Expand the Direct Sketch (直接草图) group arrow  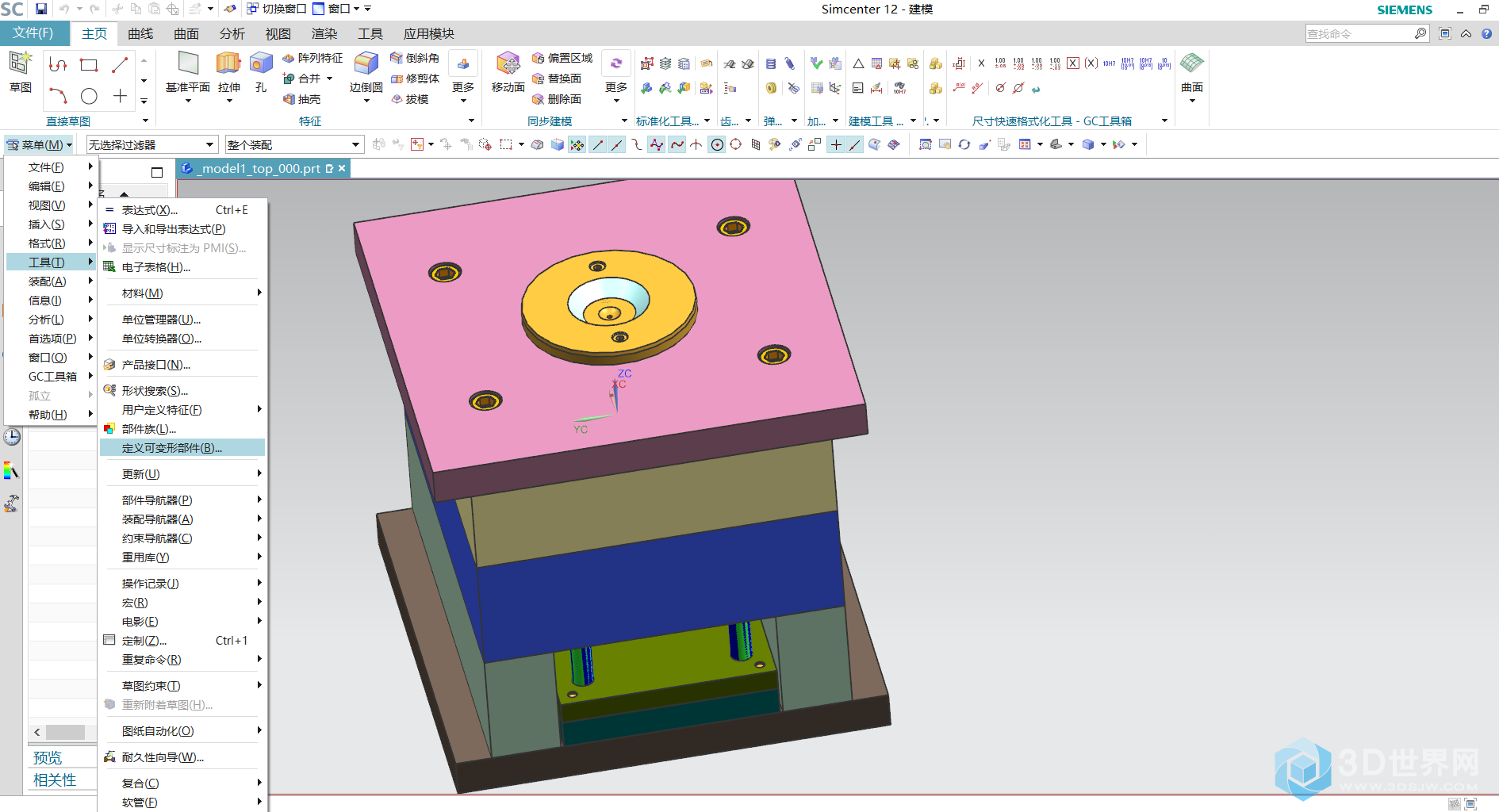click(145, 121)
